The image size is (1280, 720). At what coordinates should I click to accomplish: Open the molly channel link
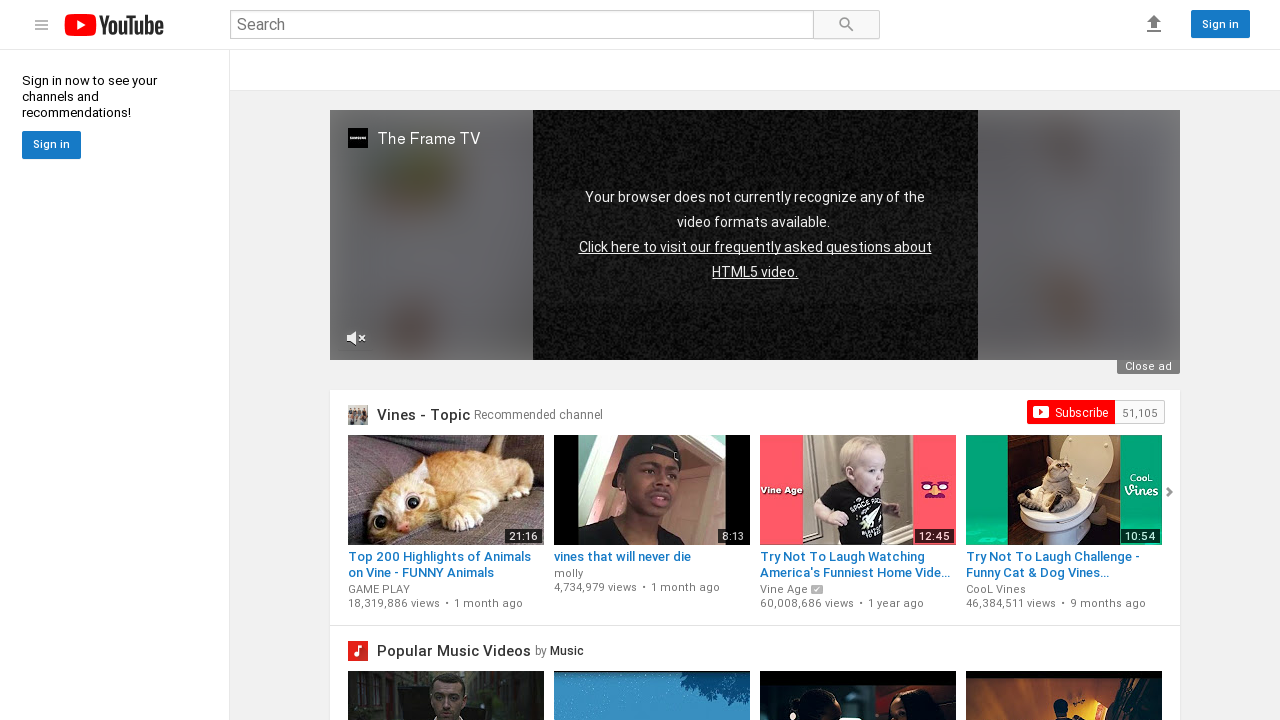[x=569, y=573]
